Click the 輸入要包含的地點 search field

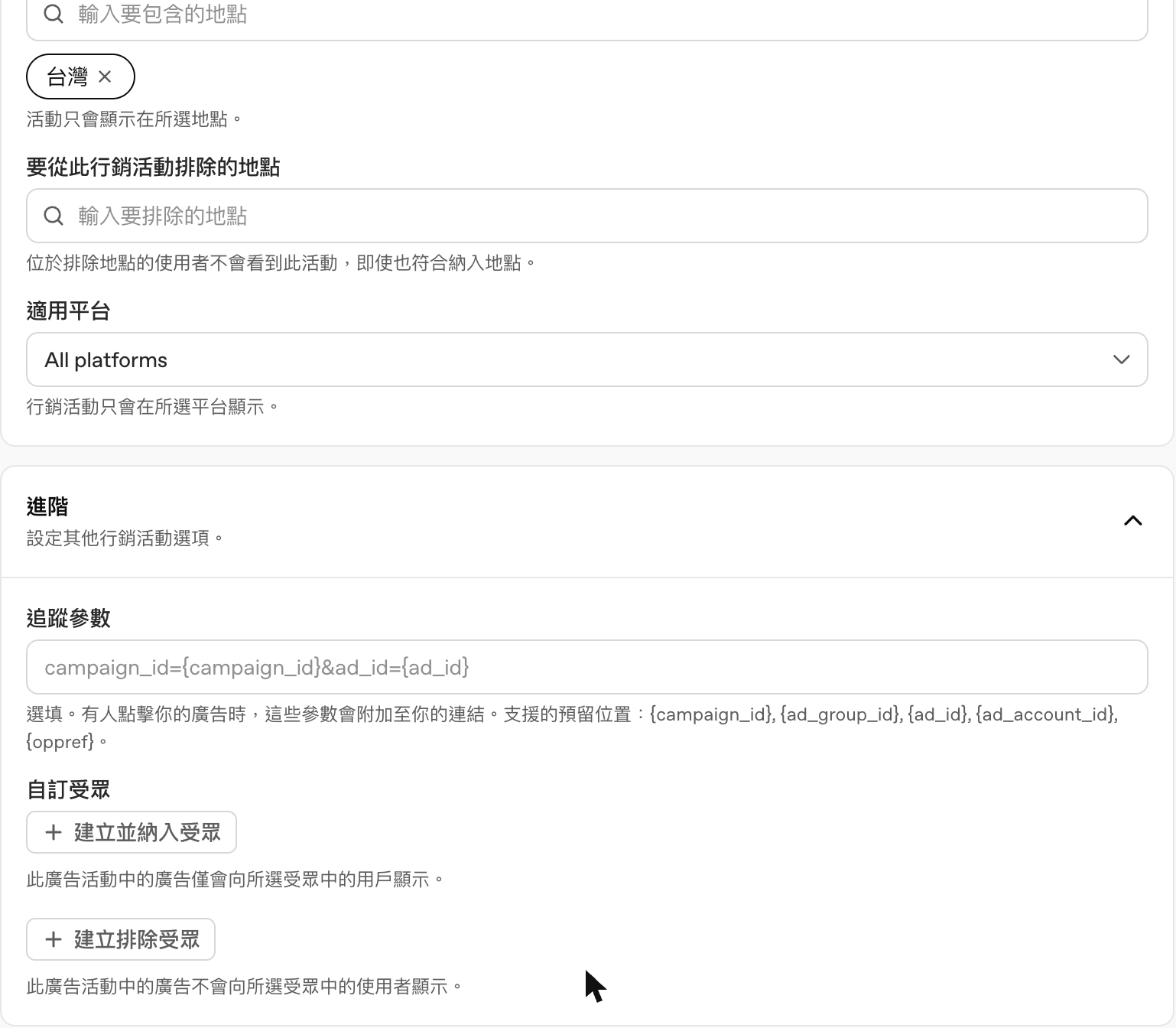[x=586, y=15]
